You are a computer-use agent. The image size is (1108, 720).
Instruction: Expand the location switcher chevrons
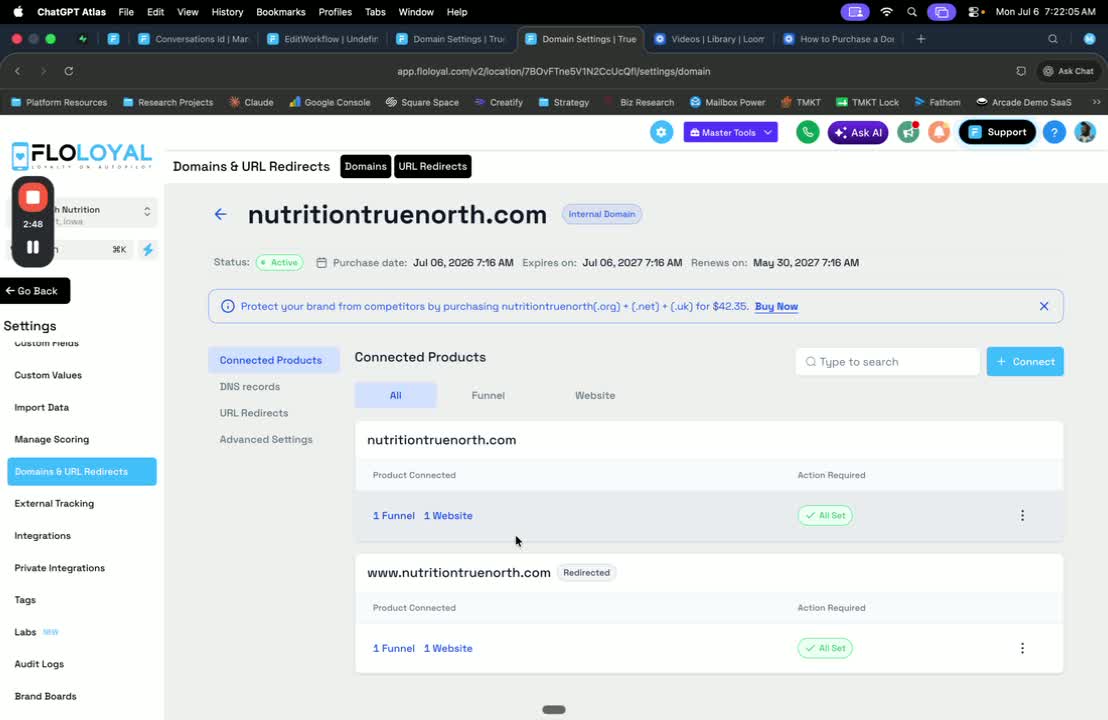[147, 211]
